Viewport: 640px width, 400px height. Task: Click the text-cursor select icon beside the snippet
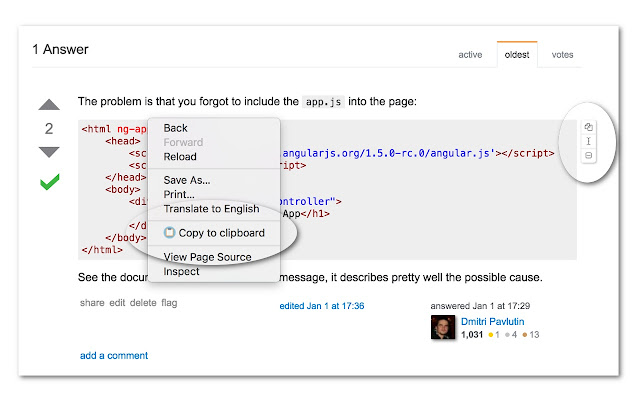(588, 141)
